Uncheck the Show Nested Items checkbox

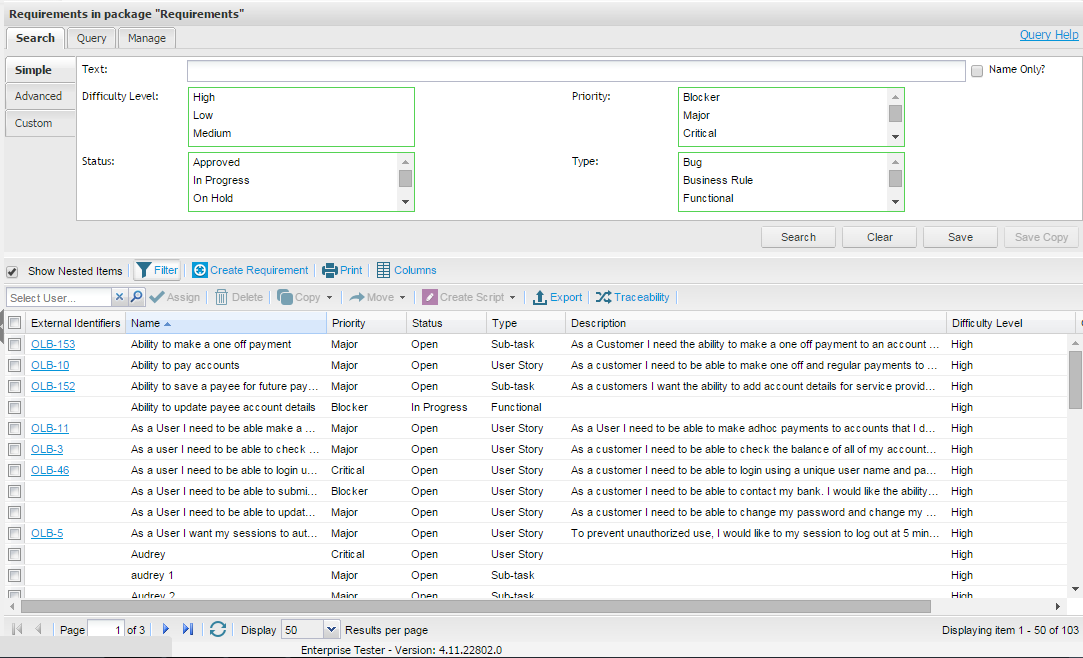click(x=12, y=271)
